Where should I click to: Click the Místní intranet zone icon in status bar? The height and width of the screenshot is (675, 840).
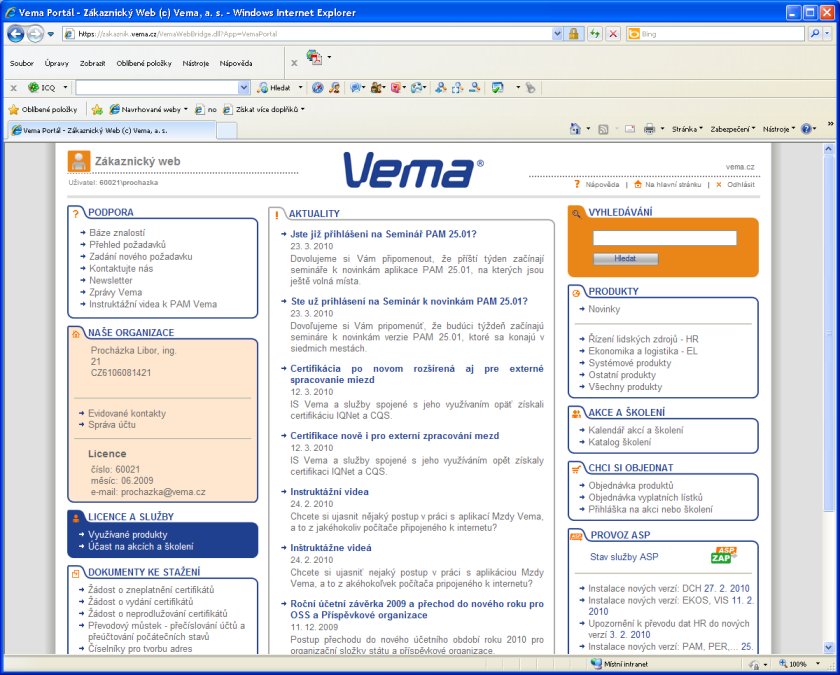[596, 664]
